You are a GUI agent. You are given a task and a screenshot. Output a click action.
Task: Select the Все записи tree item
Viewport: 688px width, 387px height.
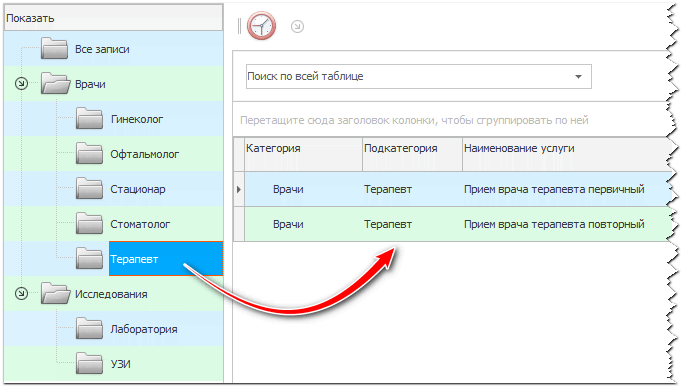point(102,49)
